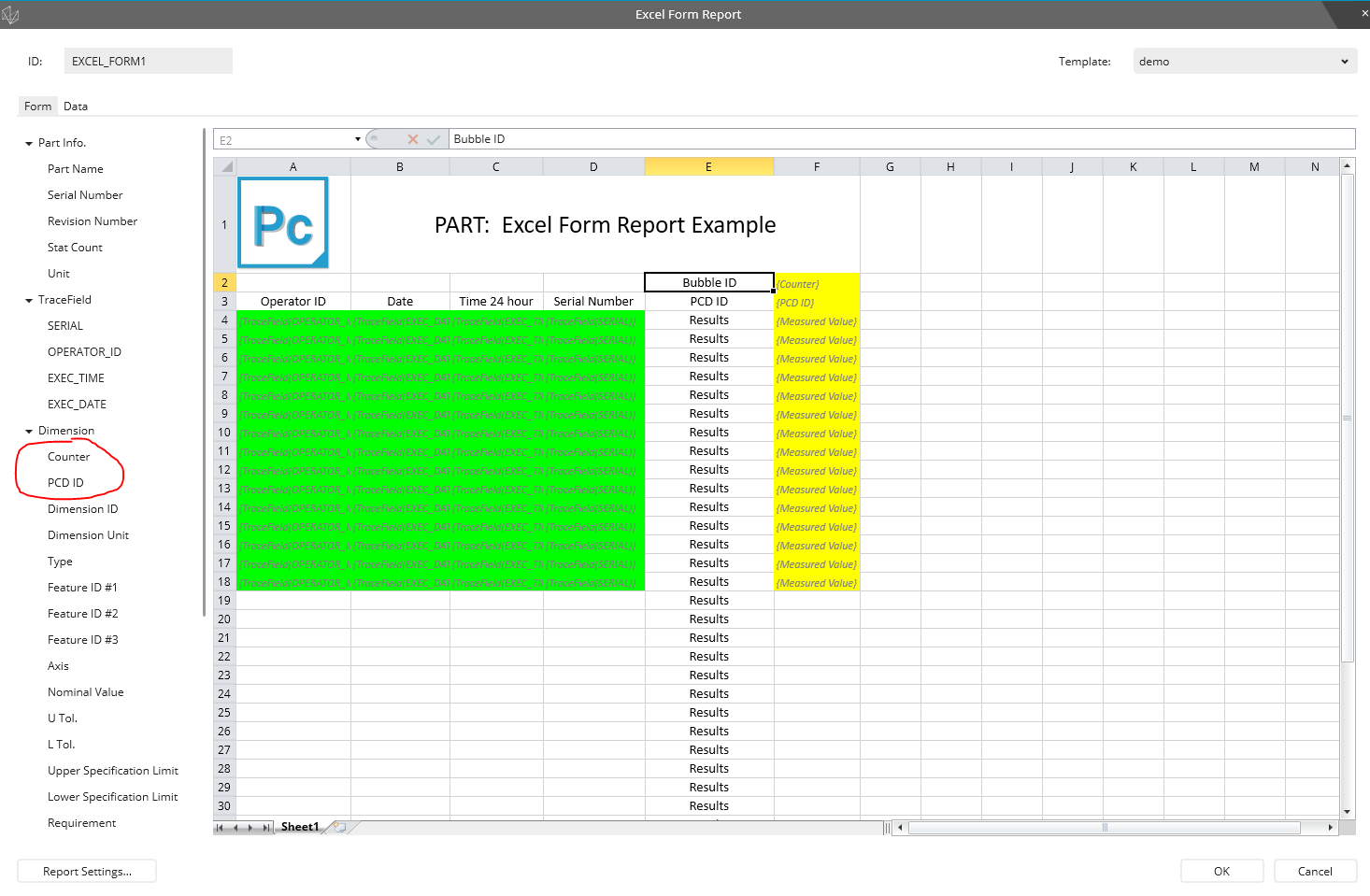The image size is (1370, 896).
Task: Open Report Settings
Action: coord(86,871)
